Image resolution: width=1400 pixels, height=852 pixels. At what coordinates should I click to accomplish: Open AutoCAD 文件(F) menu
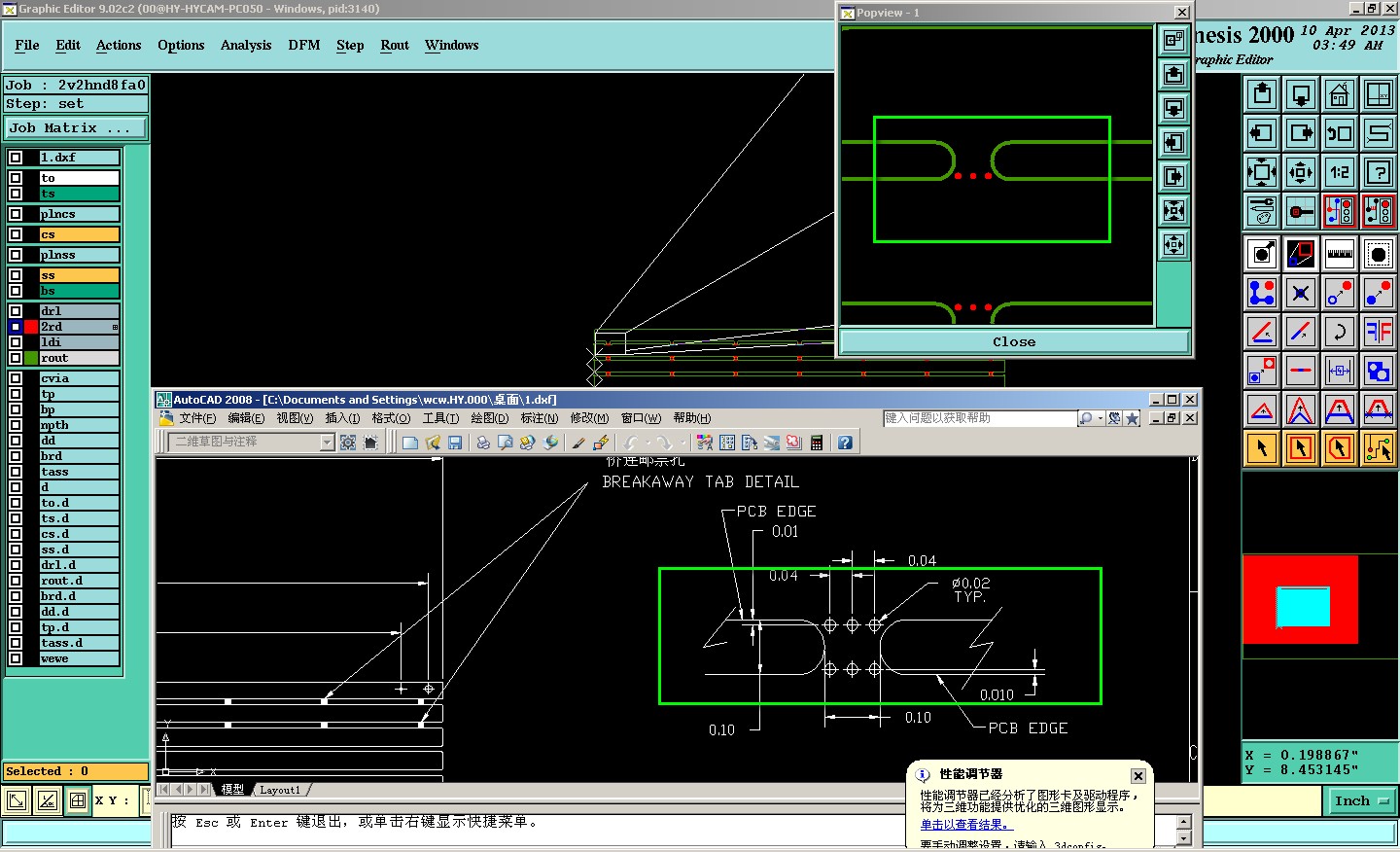coord(197,418)
